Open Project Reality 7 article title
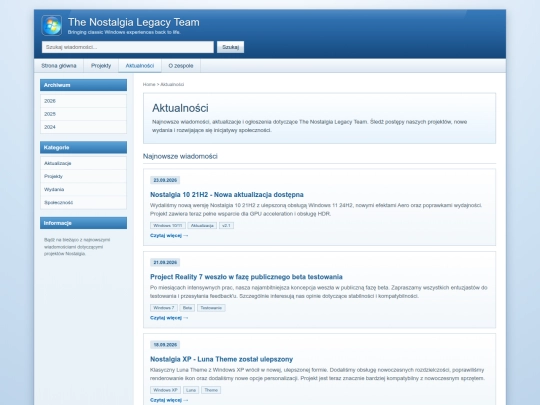 (246, 277)
